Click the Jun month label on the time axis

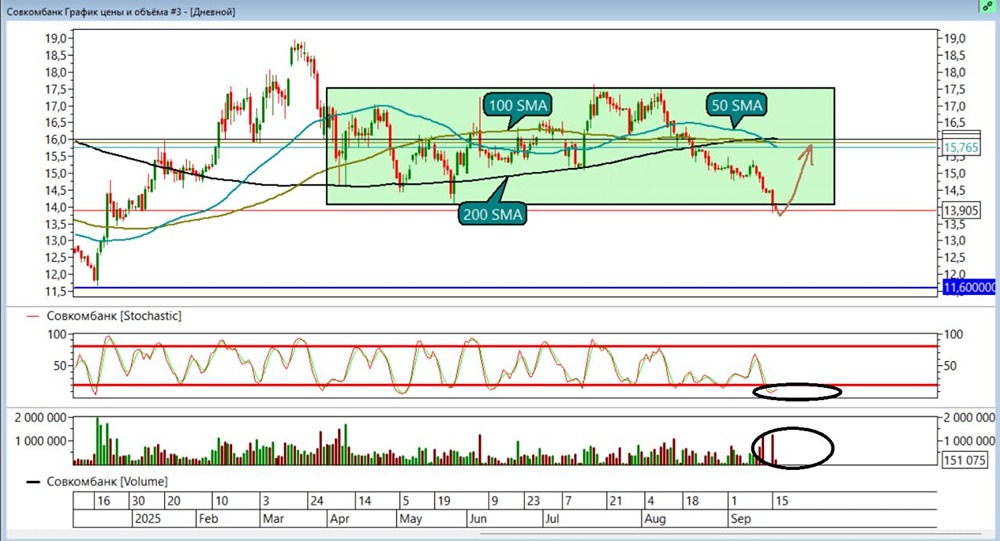point(478,519)
